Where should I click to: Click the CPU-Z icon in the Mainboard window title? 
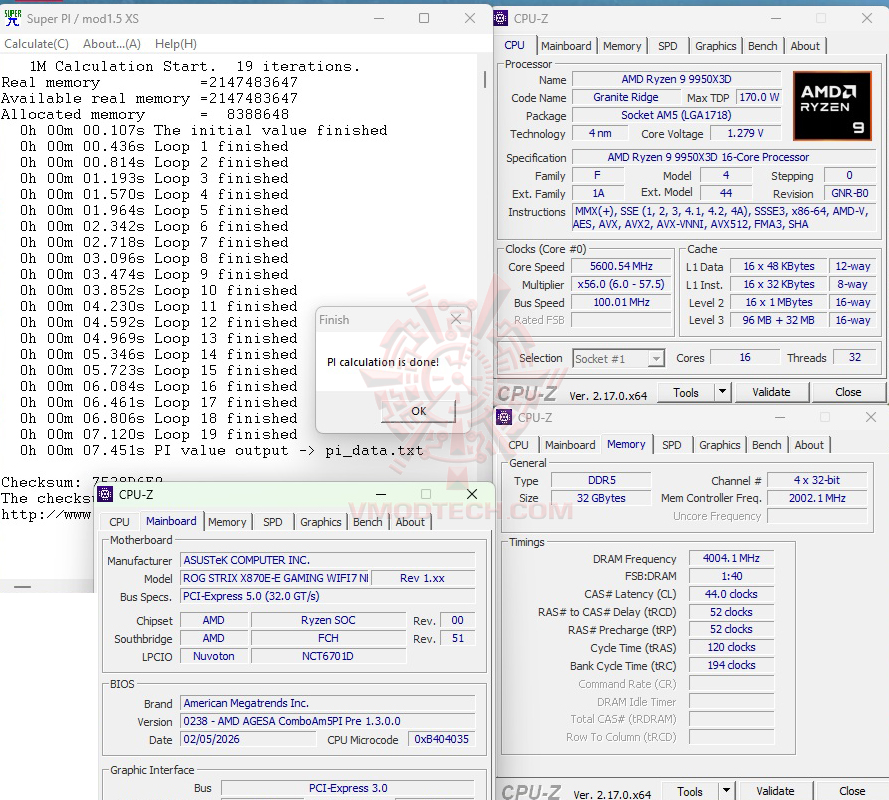(105, 494)
